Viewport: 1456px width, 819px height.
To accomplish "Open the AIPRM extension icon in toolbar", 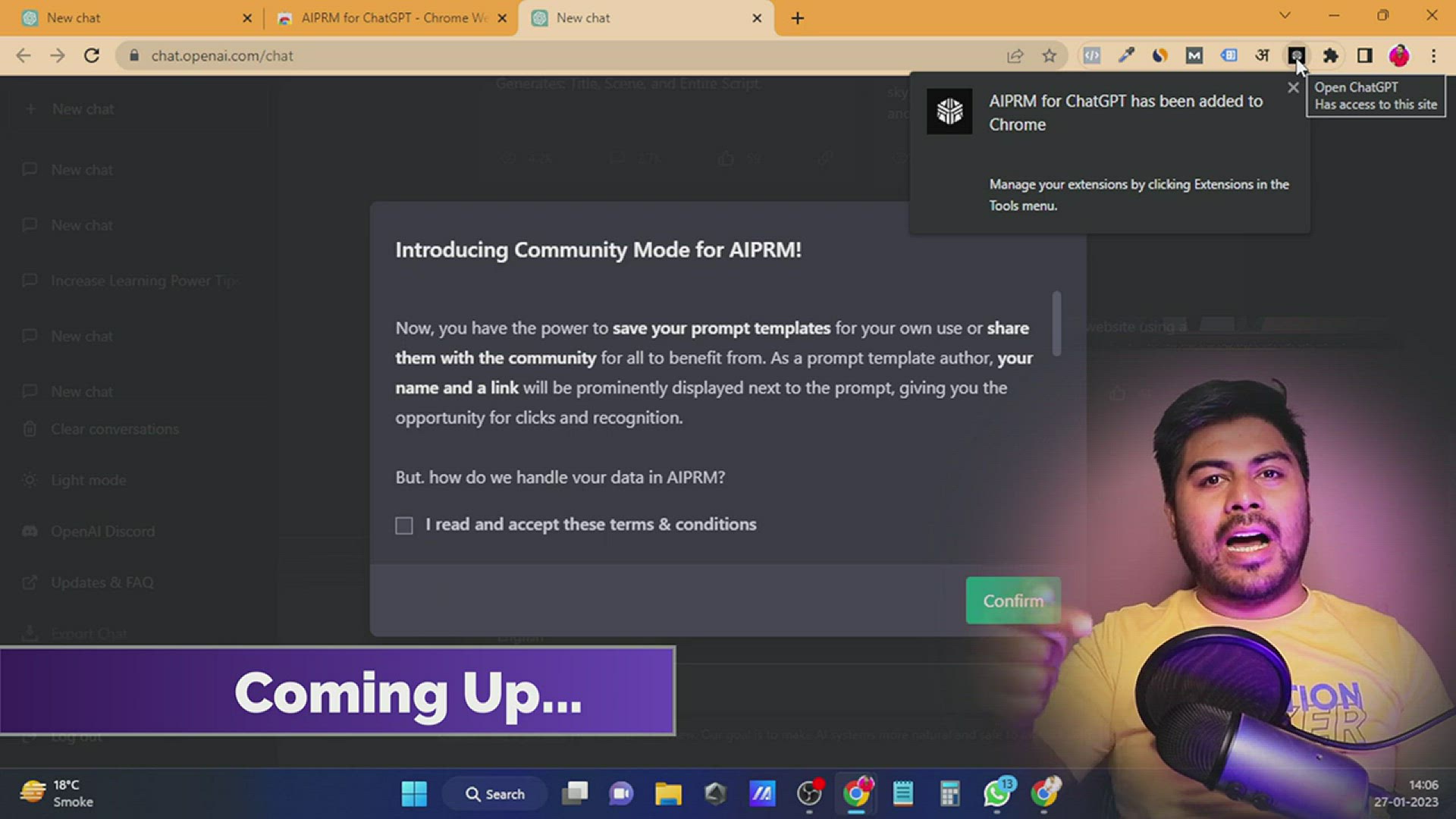I will [1296, 55].
